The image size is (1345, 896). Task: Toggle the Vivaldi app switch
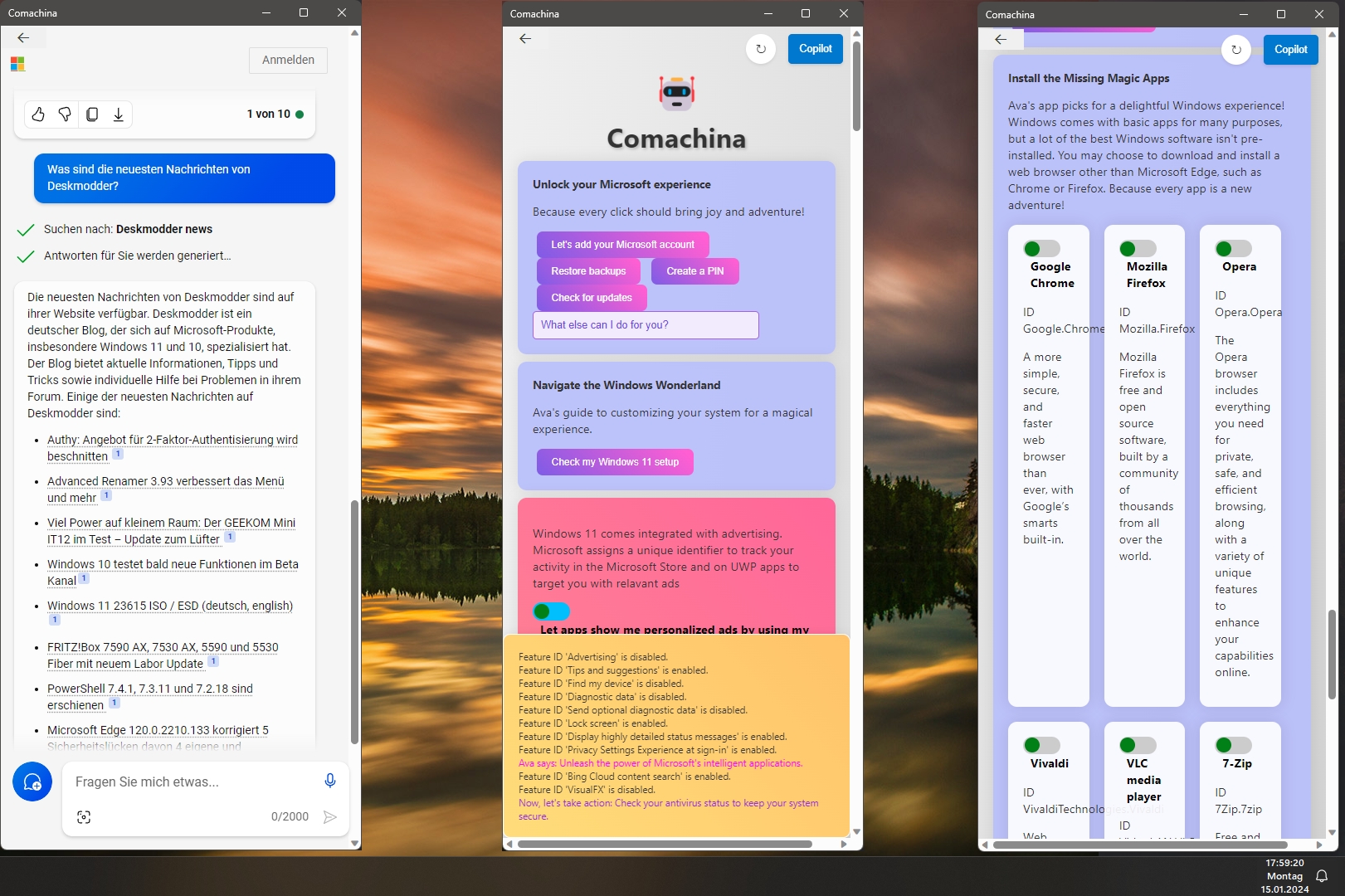click(1041, 745)
